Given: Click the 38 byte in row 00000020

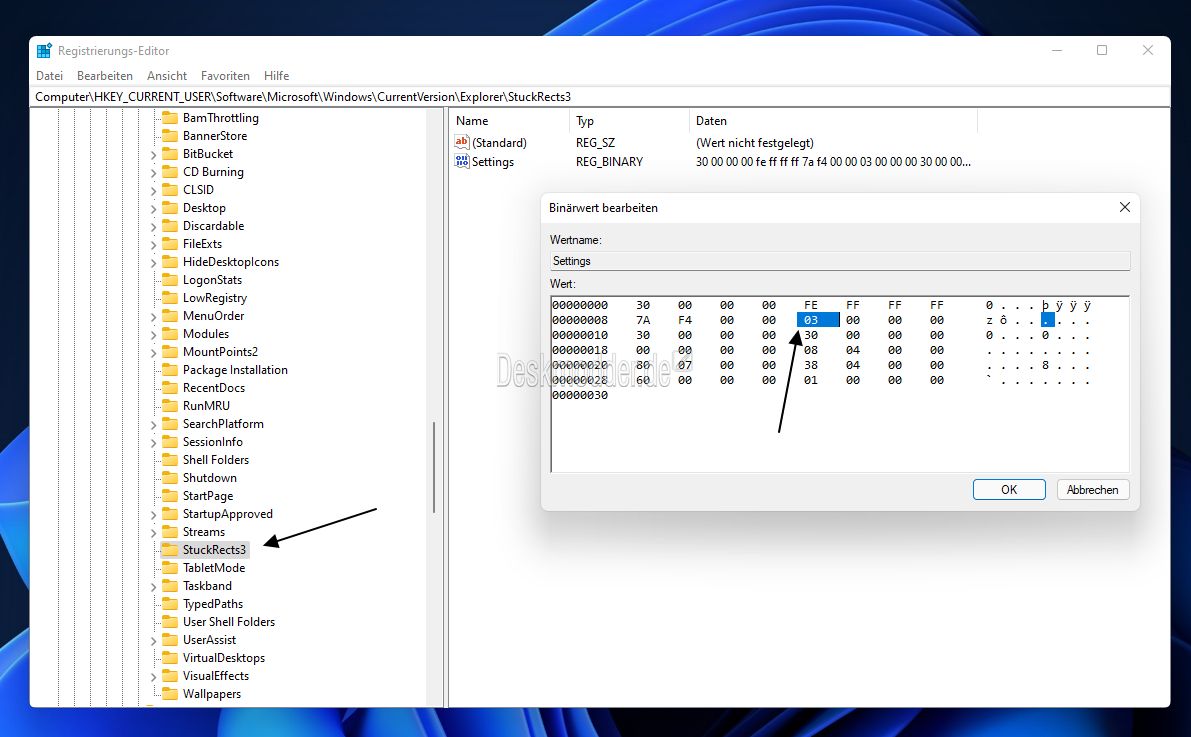Looking at the screenshot, I should click(x=810, y=365).
